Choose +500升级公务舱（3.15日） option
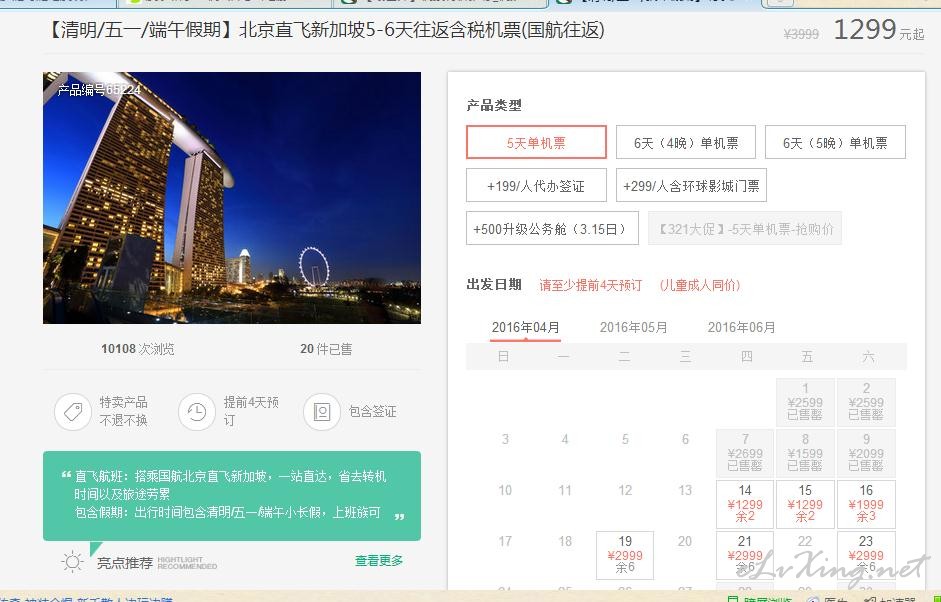 [552, 229]
